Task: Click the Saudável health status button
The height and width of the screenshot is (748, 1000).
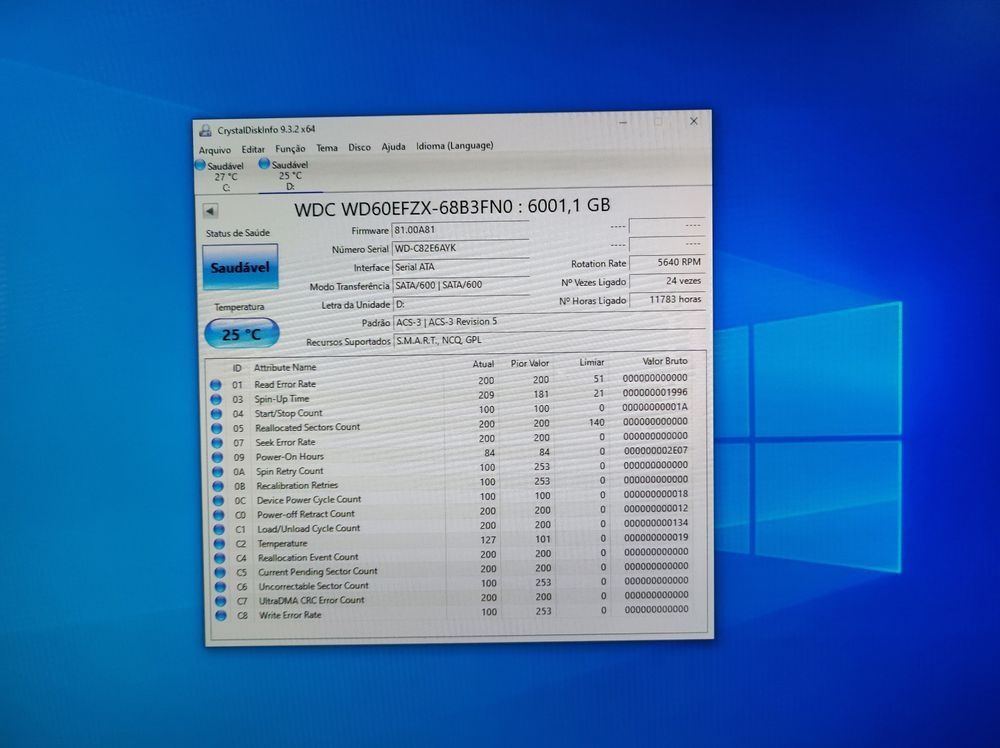Action: tap(240, 267)
